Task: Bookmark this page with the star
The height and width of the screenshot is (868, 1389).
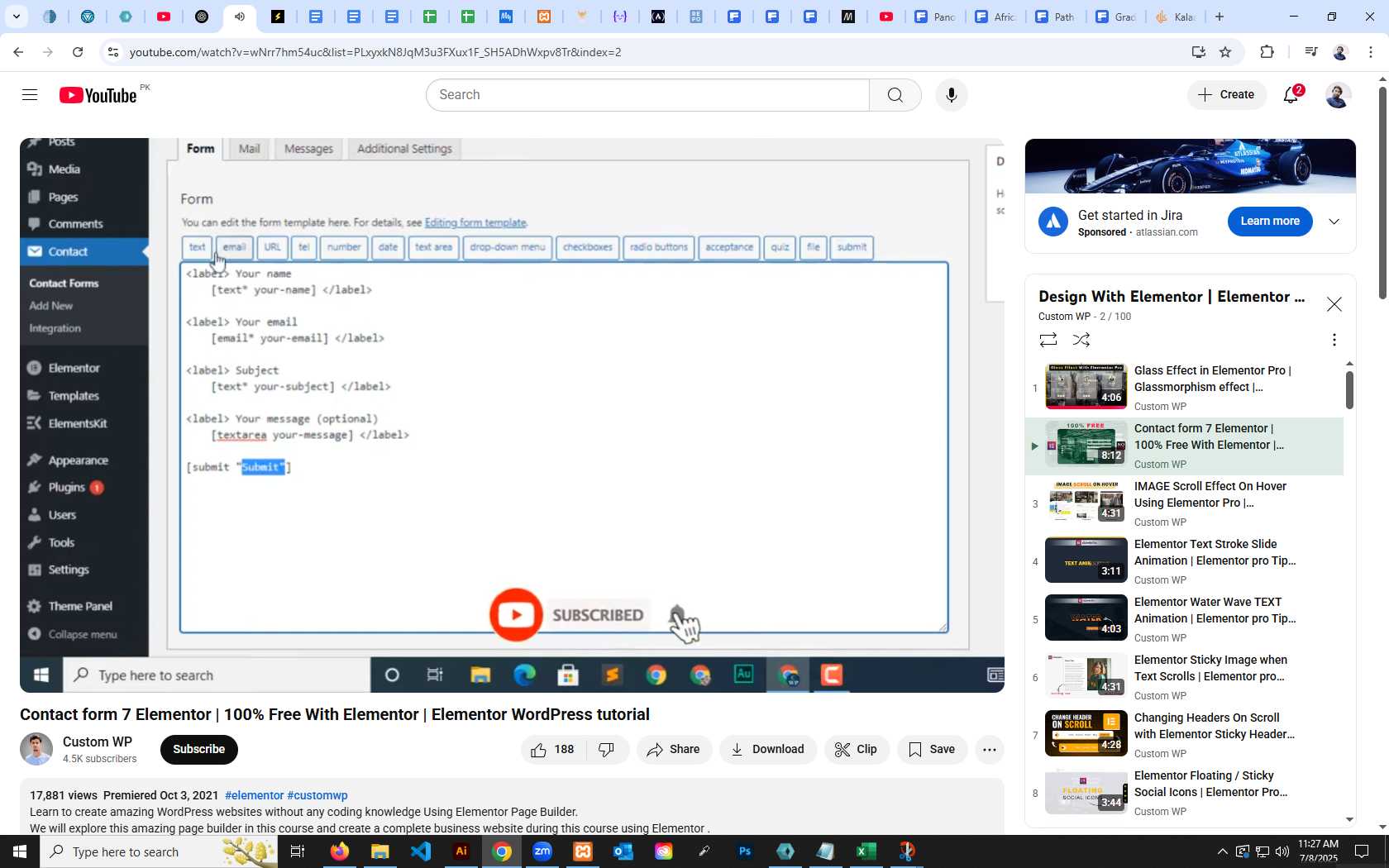Action: click(1225, 52)
